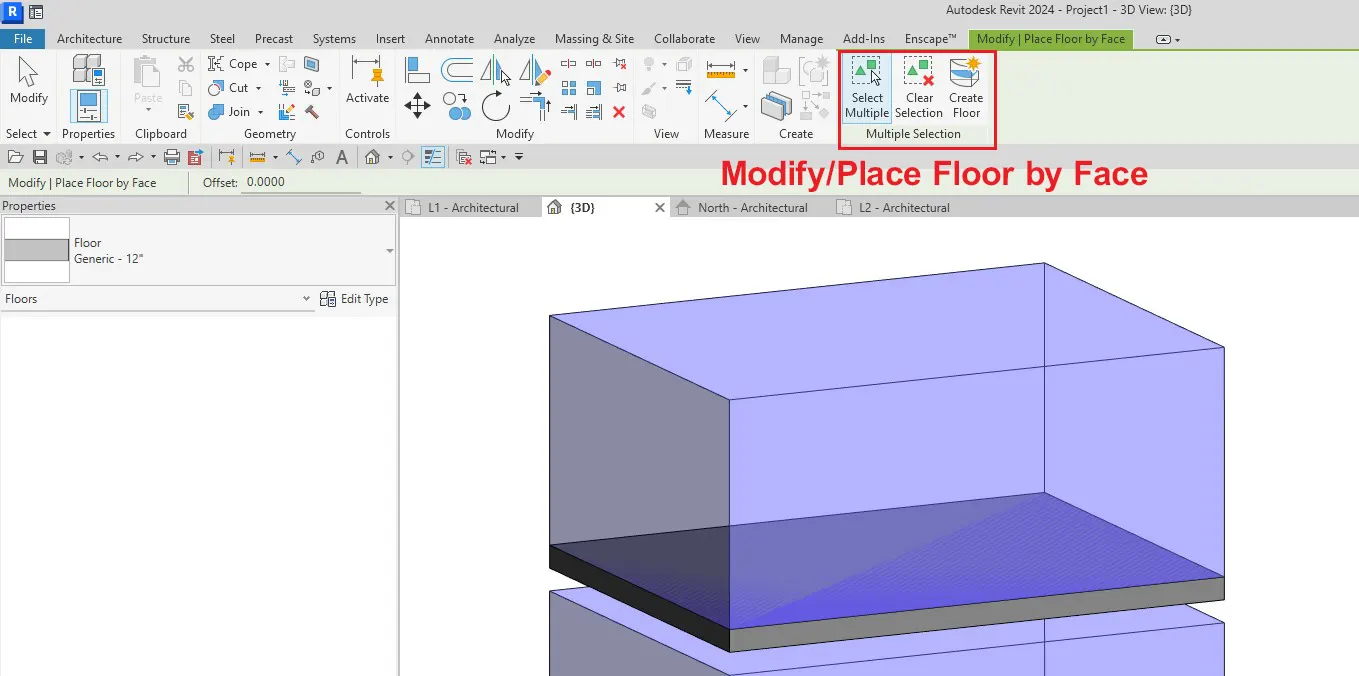Click the Close Inactive Views icon
The image size is (1359, 676).
[x=464, y=157]
